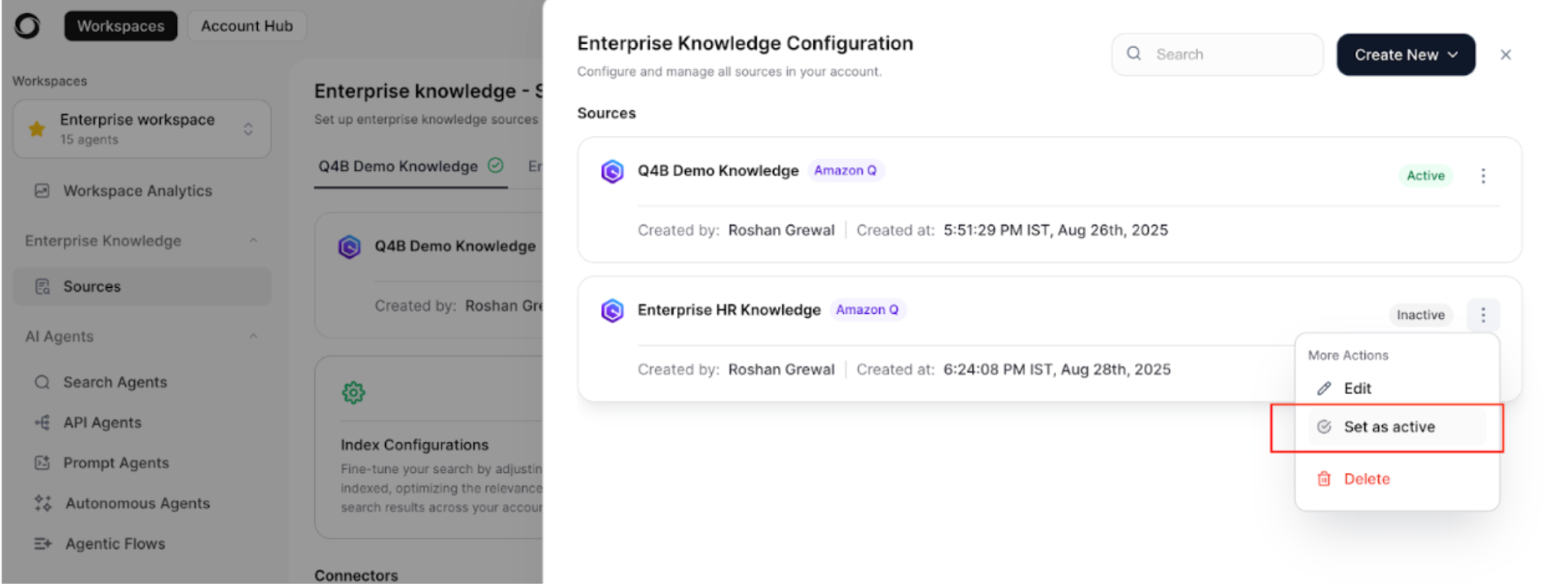Image resolution: width=1568 pixels, height=584 pixels.
Task: Collapse the AI Agents sidebar section
Action: click(x=253, y=337)
